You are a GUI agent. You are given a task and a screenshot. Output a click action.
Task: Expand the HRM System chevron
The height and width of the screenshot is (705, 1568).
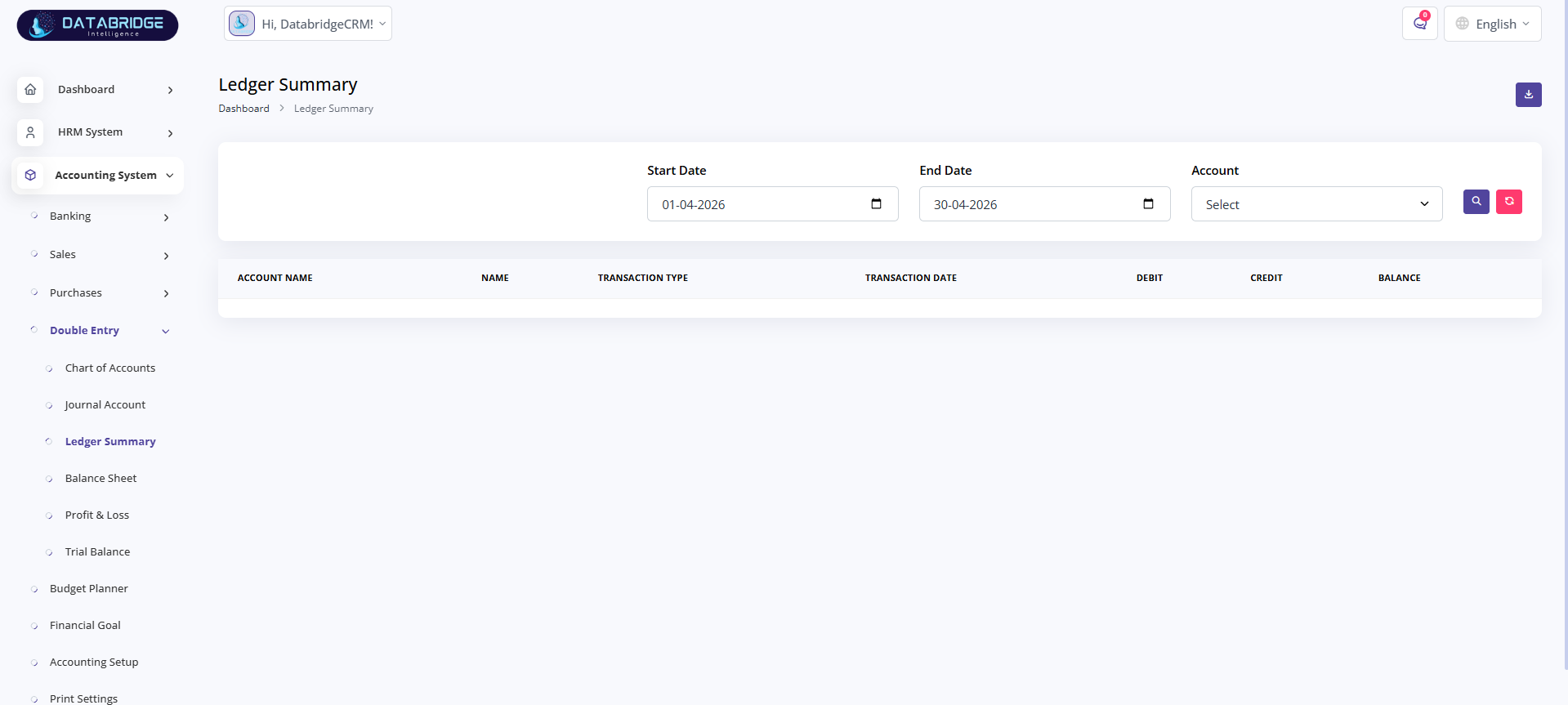click(170, 133)
